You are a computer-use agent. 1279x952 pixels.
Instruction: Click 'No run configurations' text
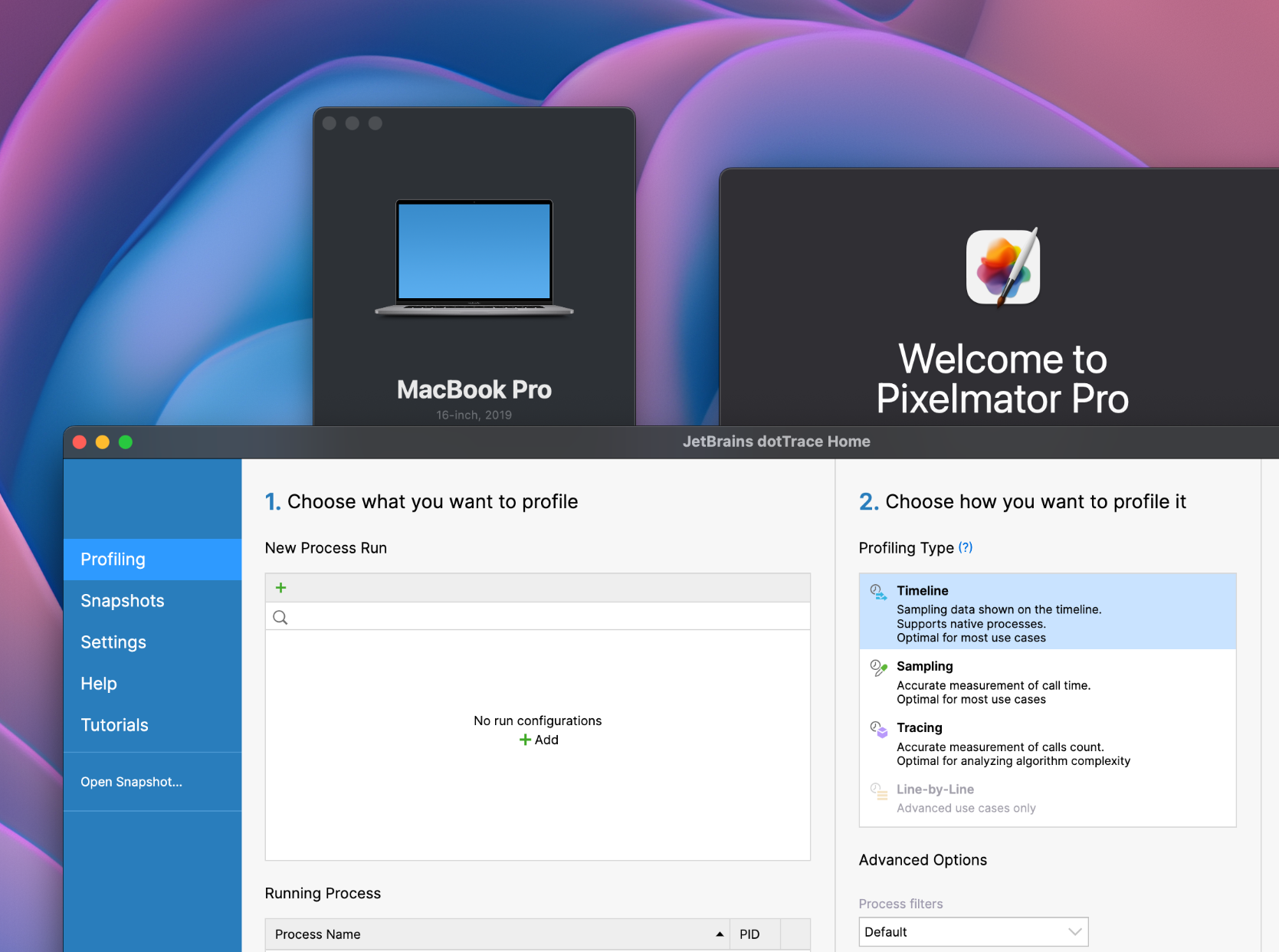pyautogui.click(x=537, y=721)
